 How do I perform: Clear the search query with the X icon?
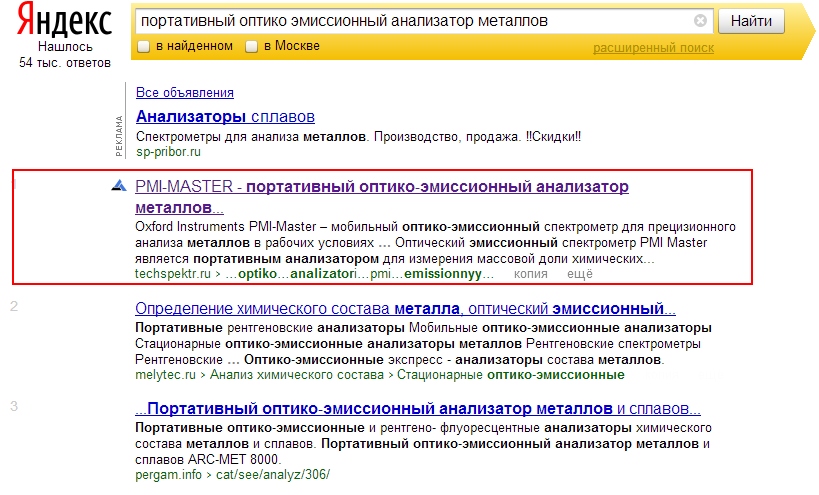point(700,21)
